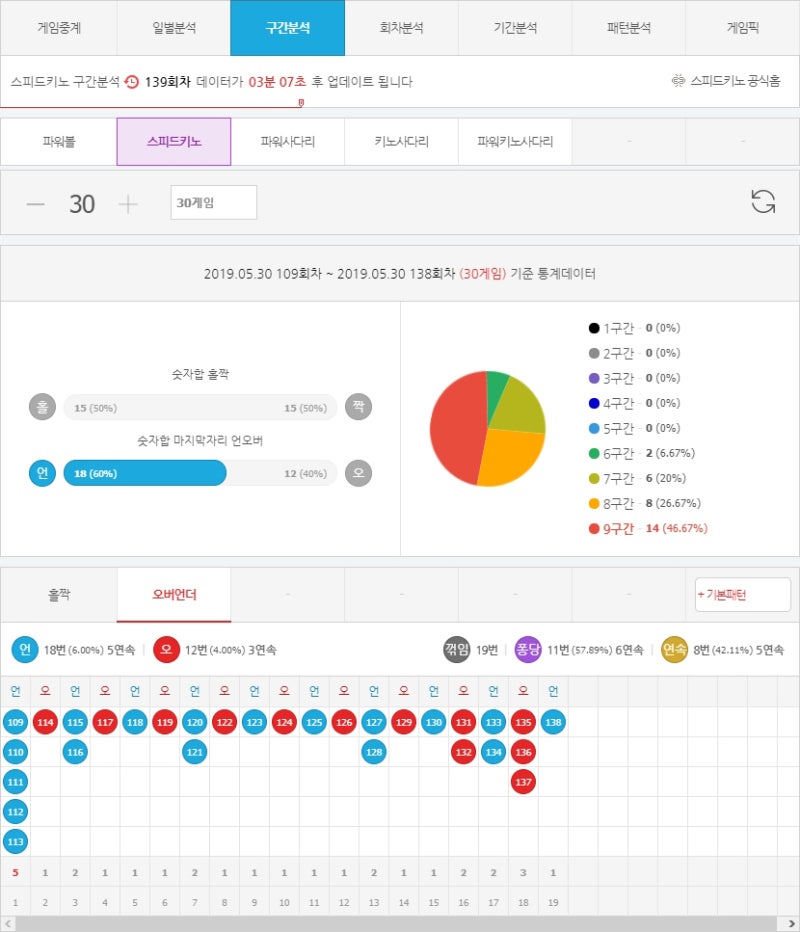
Task: Switch to the 홀짝 pattern tab
Action: coord(59,594)
